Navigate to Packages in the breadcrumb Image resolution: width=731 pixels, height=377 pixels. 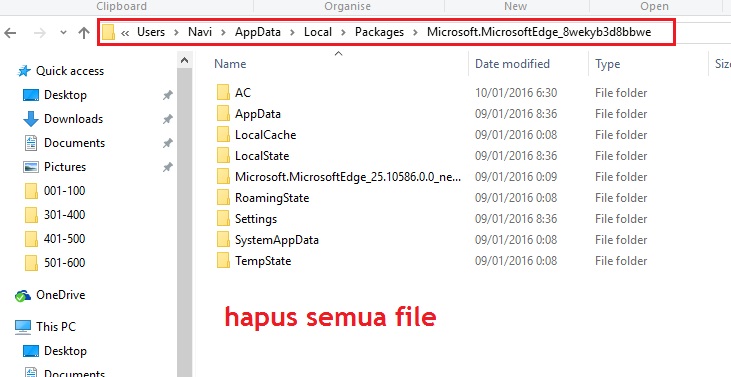[x=379, y=32]
